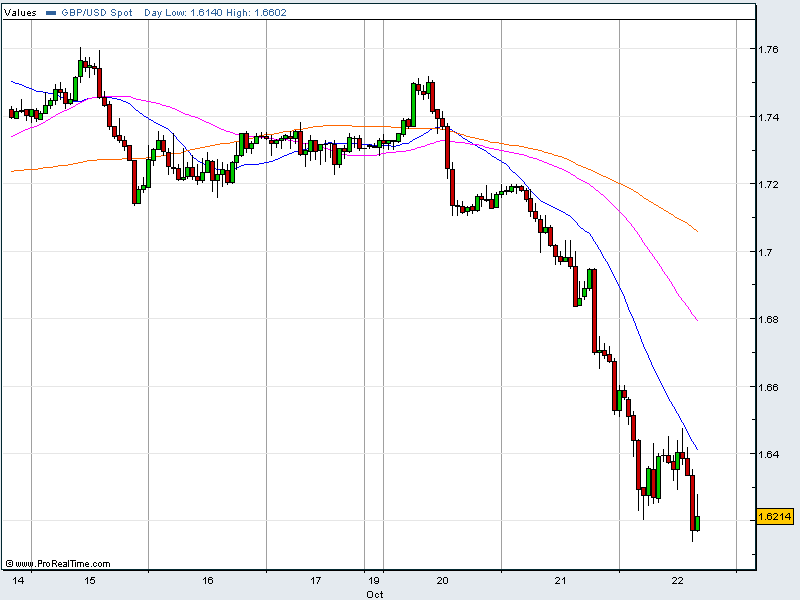
Task: Click the 1.74 price axis label
Action: (x=770, y=117)
